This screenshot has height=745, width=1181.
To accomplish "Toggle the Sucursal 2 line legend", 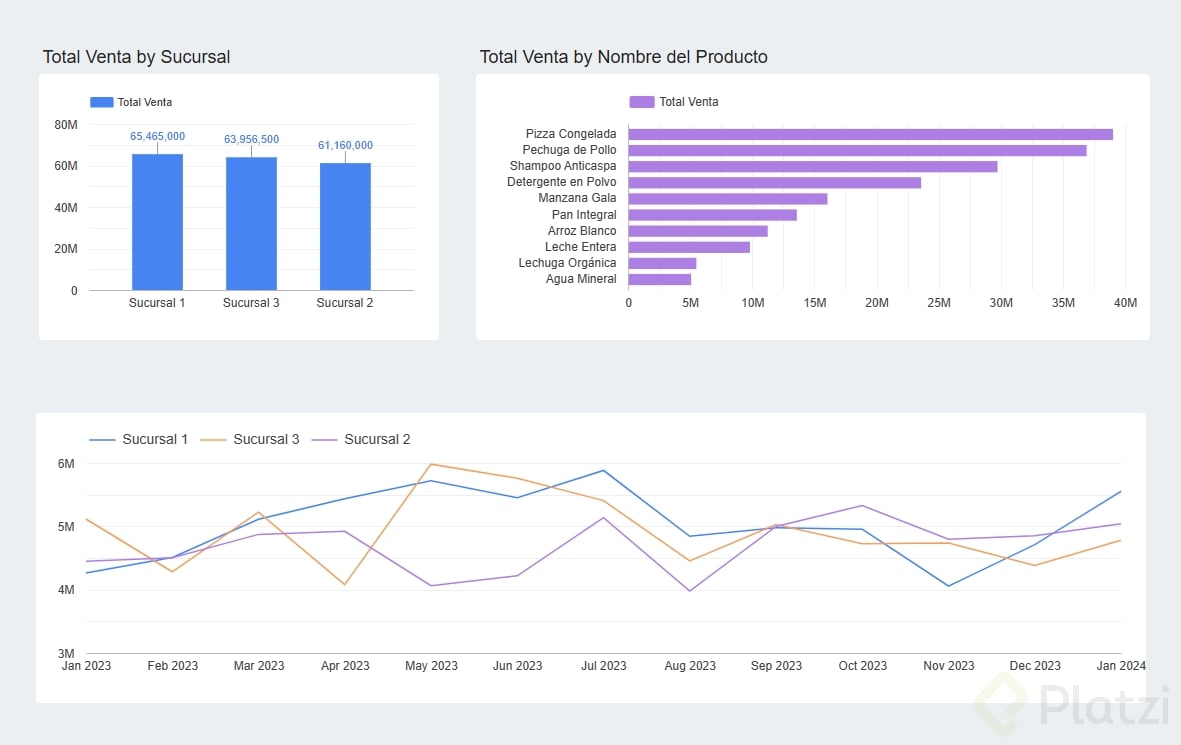I will coord(360,439).
